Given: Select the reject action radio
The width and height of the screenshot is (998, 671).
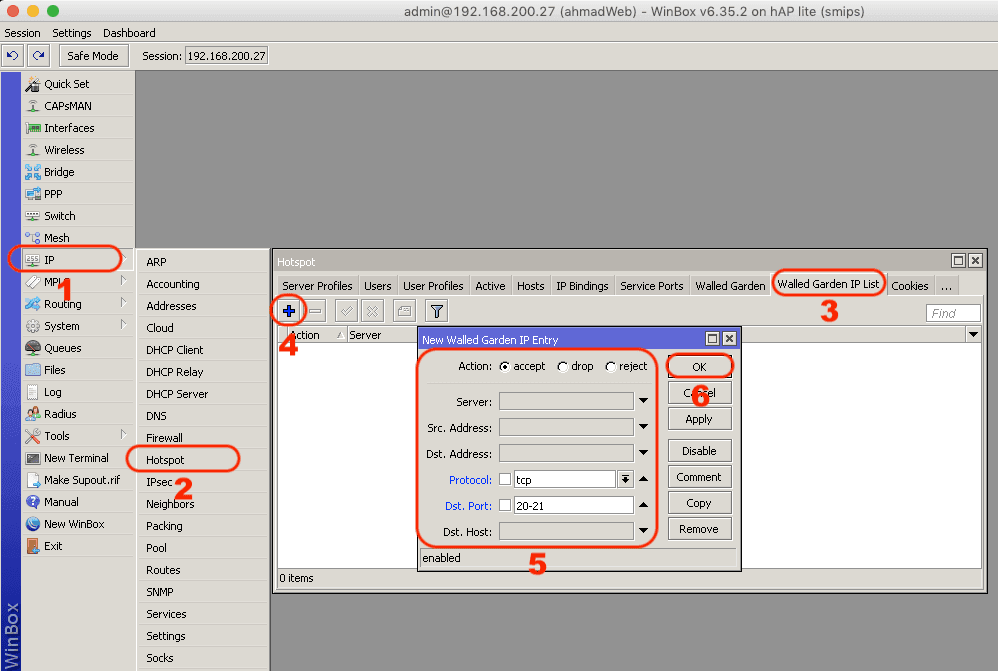Looking at the screenshot, I should (610, 367).
